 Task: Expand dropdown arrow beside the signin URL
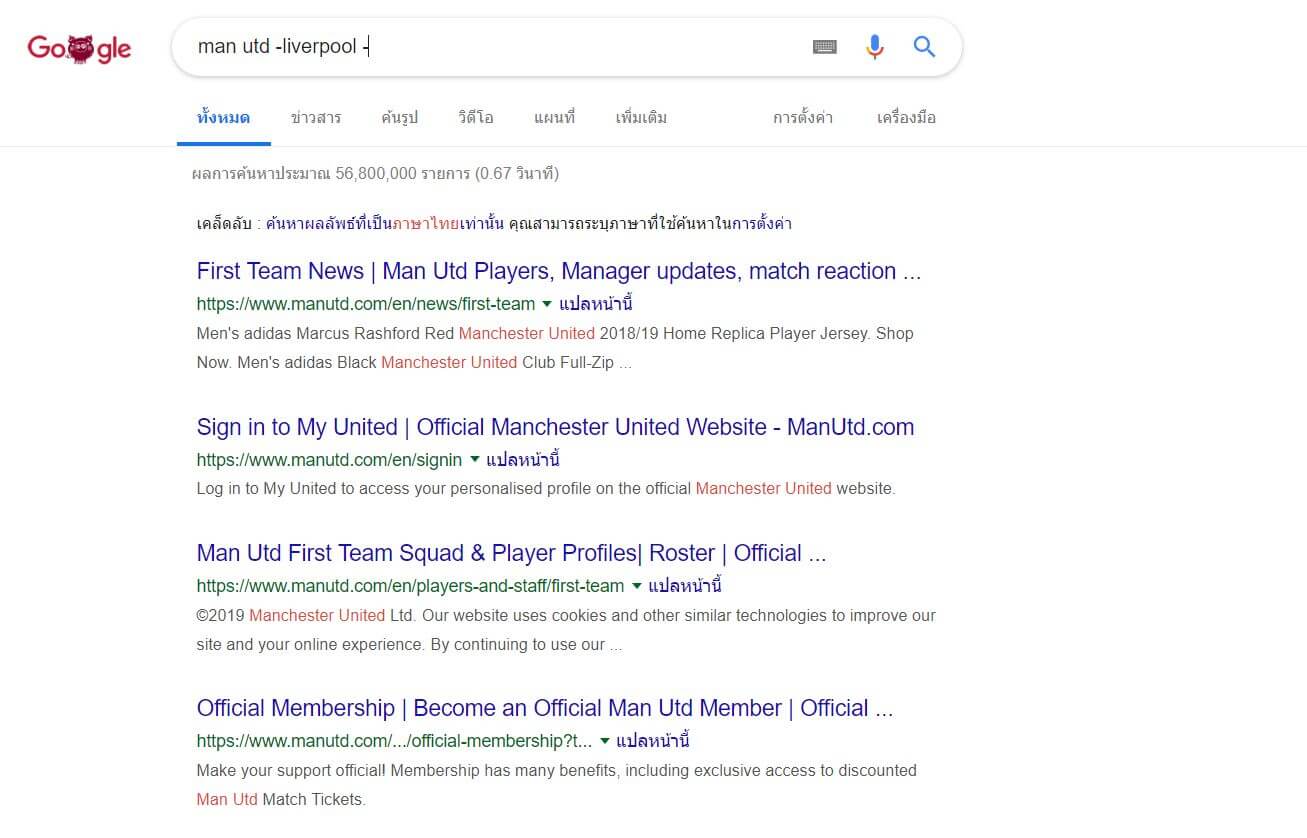(x=474, y=460)
